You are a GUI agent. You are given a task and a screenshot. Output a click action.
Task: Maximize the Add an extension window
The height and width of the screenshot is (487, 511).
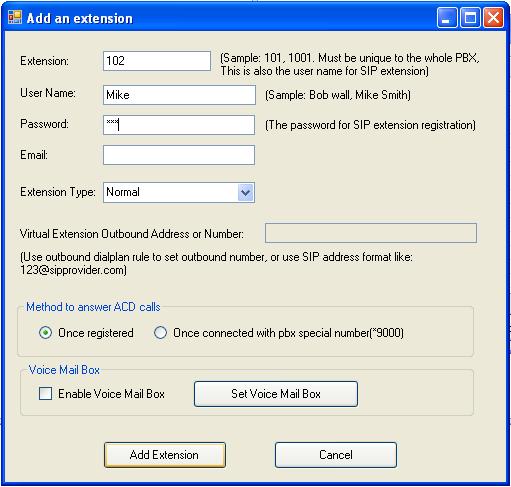(x=470, y=18)
